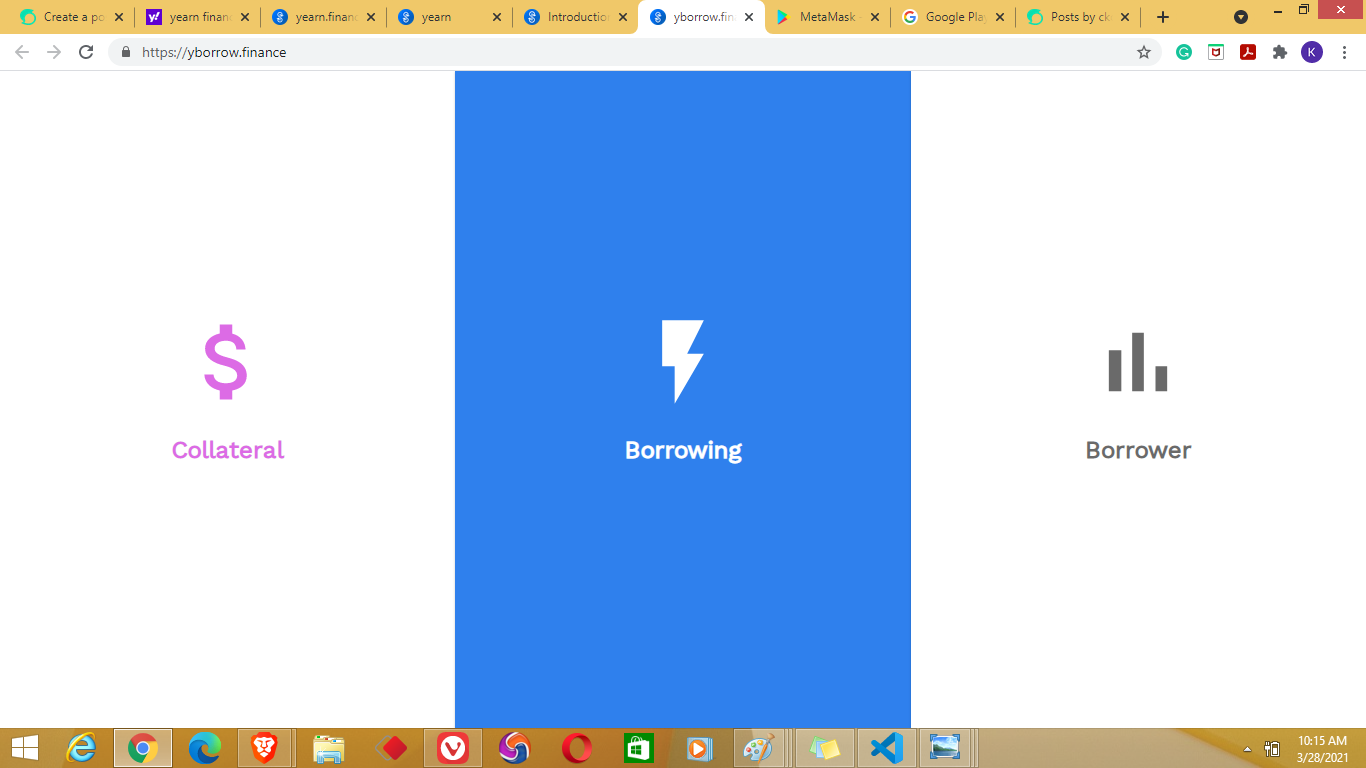
Task: Reload the page with the refresh icon
Action: (86, 52)
